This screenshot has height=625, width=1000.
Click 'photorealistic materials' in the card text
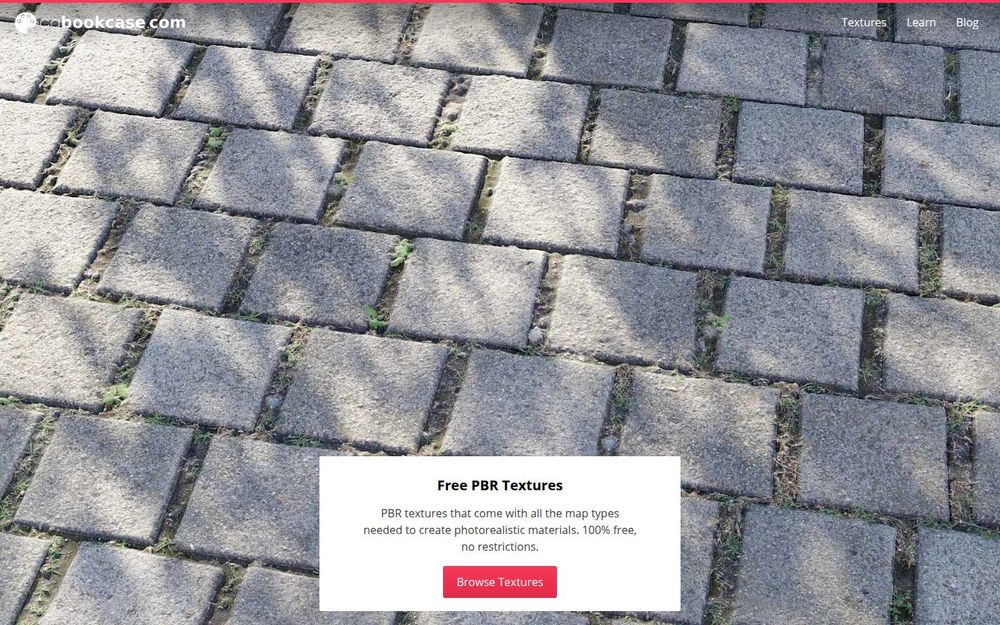[x=514, y=530]
